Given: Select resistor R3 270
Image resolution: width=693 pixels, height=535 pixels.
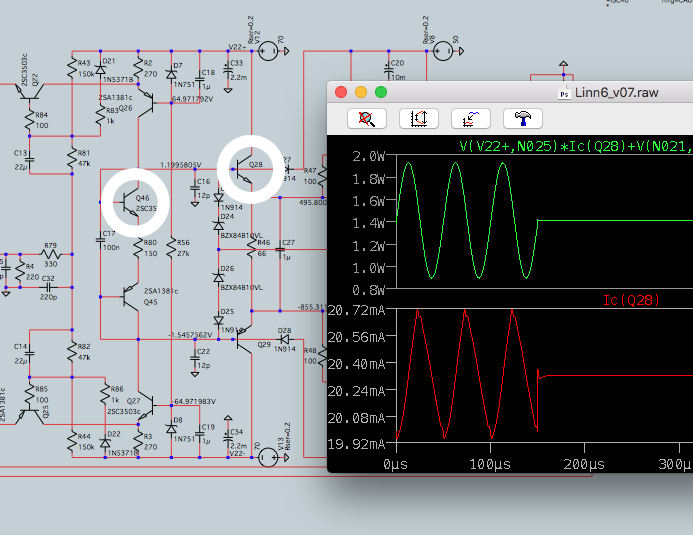Looking at the screenshot, I should click(x=139, y=441).
